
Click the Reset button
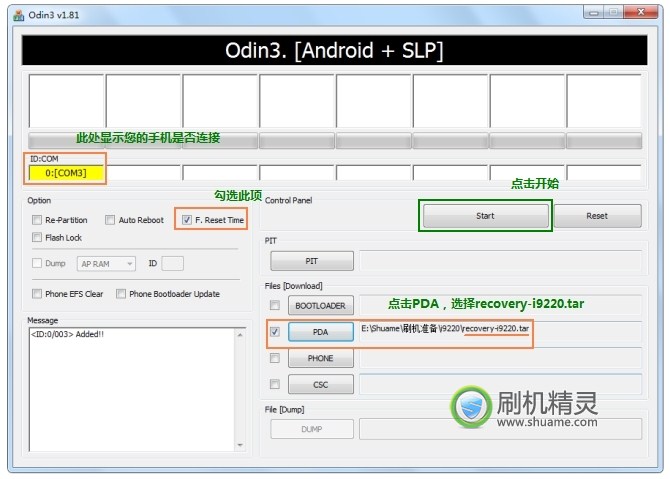[x=597, y=216]
